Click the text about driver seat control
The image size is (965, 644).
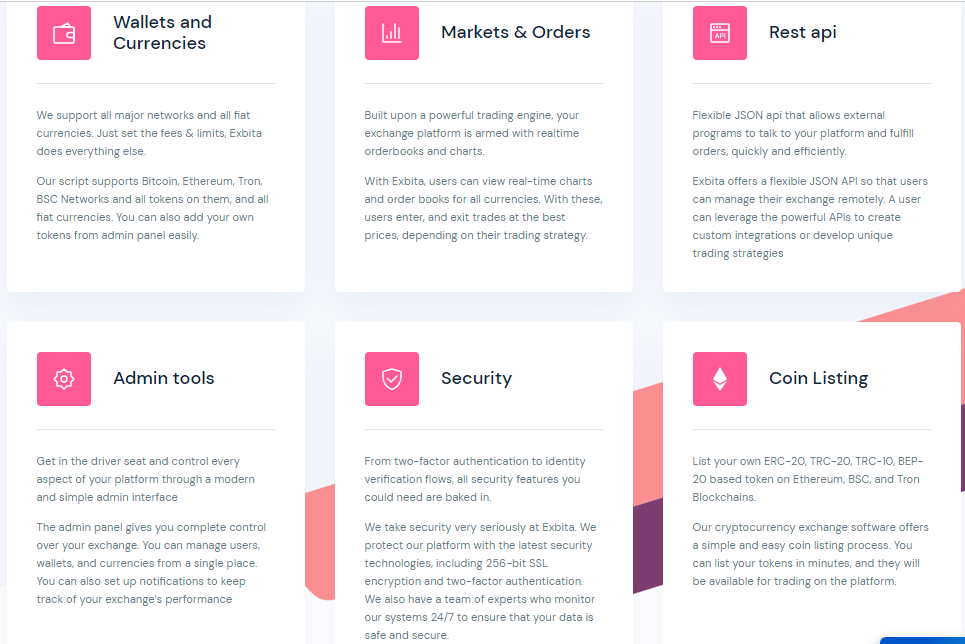coord(146,479)
